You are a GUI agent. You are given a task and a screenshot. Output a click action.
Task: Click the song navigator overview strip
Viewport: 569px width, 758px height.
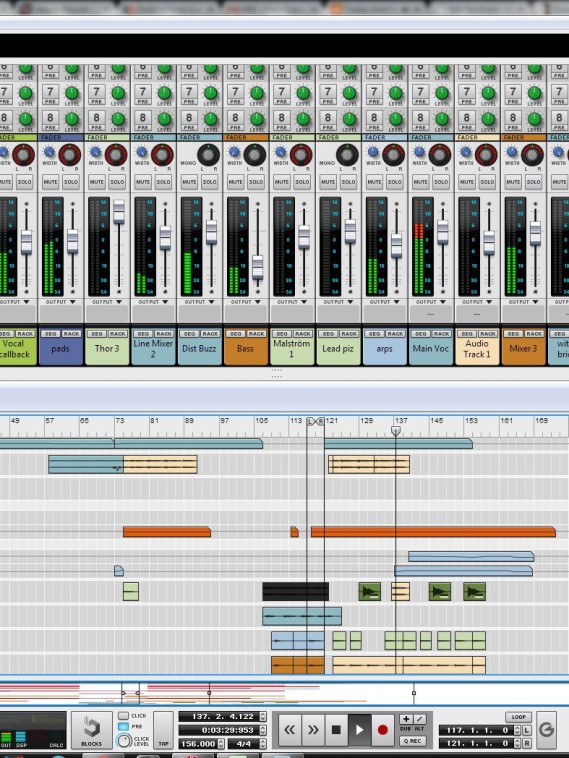284,694
